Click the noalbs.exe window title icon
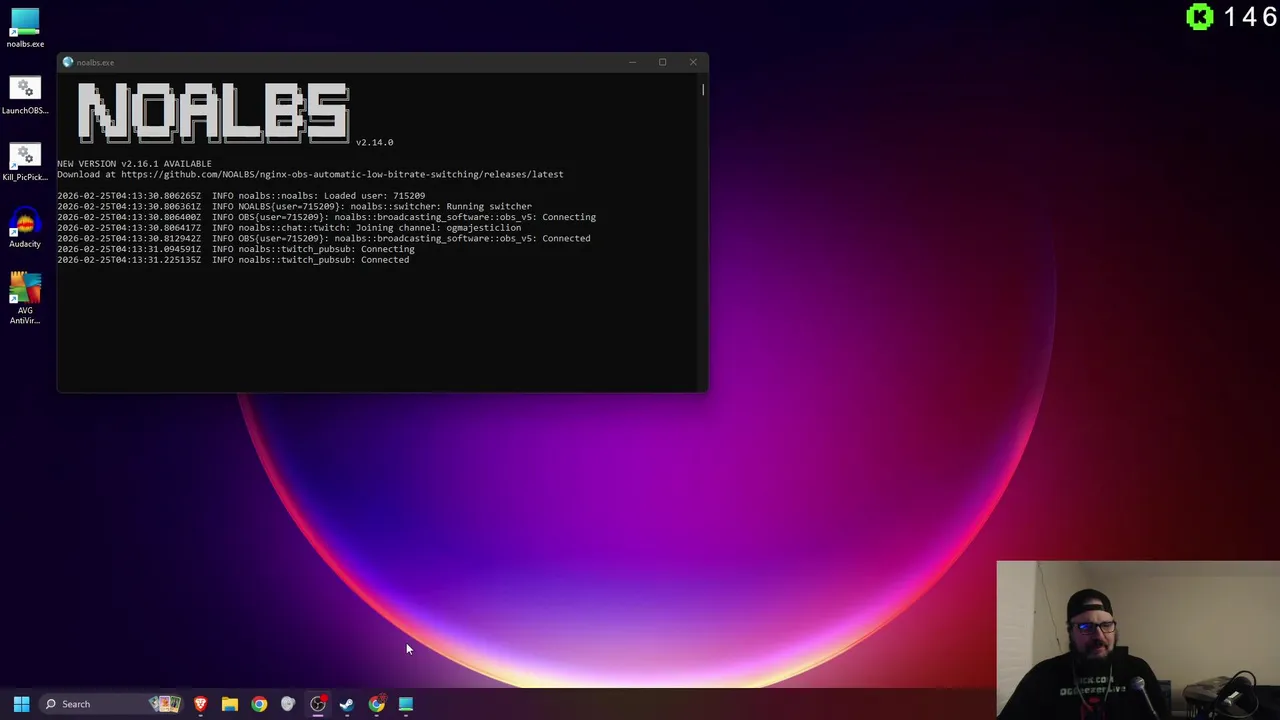The image size is (1280, 720). [x=67, y=62]
